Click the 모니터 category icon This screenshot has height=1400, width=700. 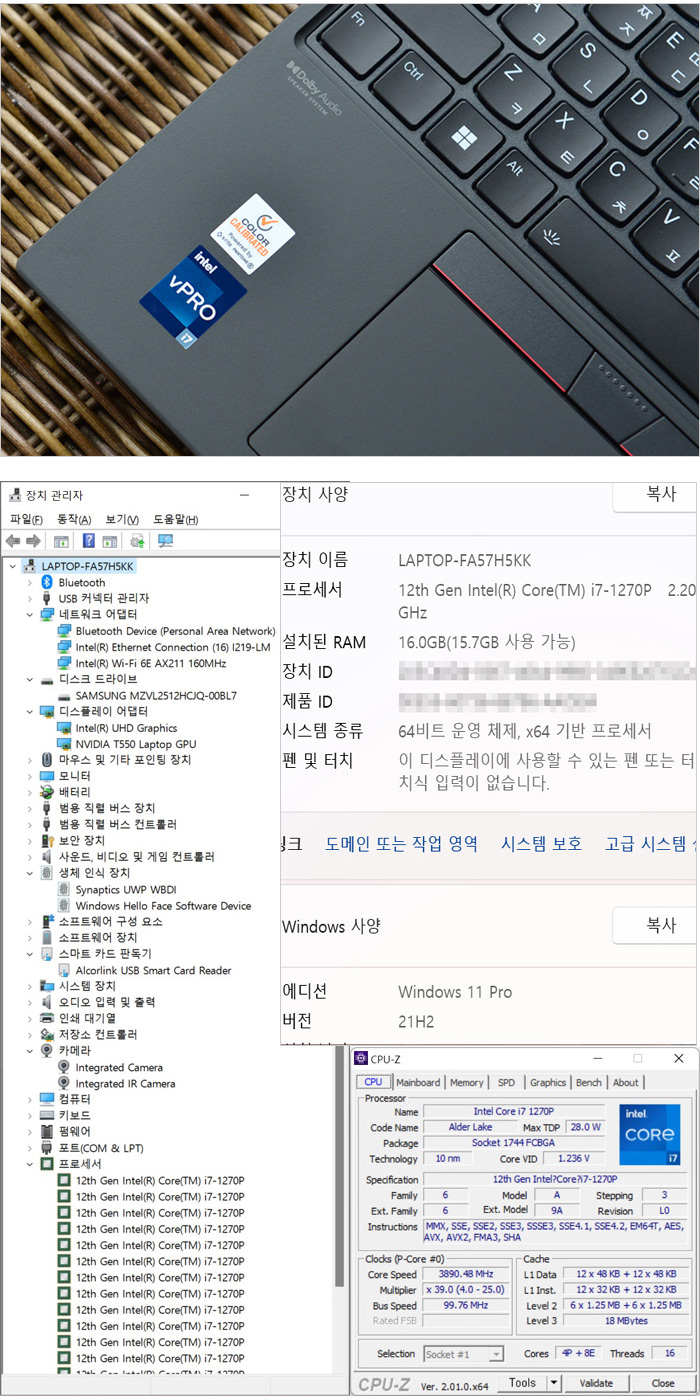(x=47, y=776)
